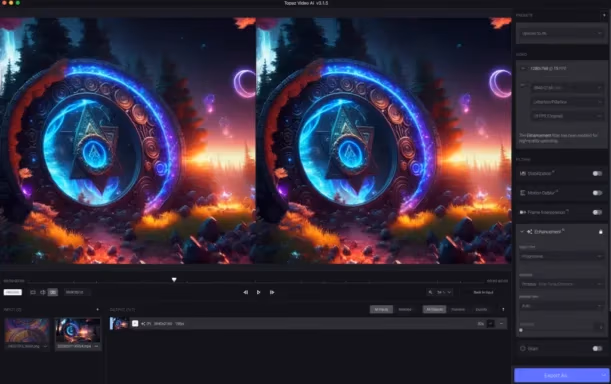The width and height of the screenshot is (611, 384).
Task: Step forward one frame
Action: click(x=272, y=292)
